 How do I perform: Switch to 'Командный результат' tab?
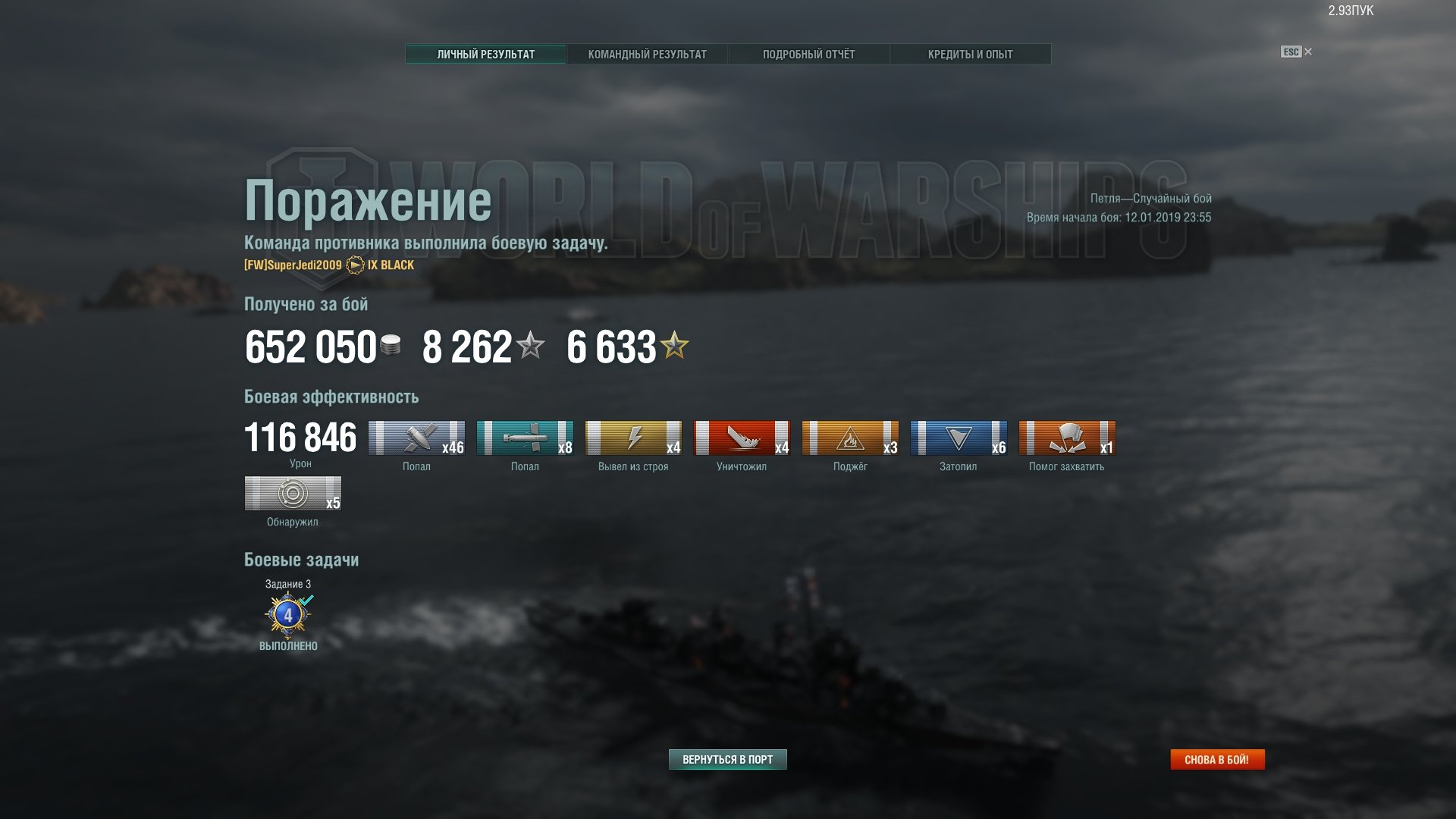pos(647,55)
